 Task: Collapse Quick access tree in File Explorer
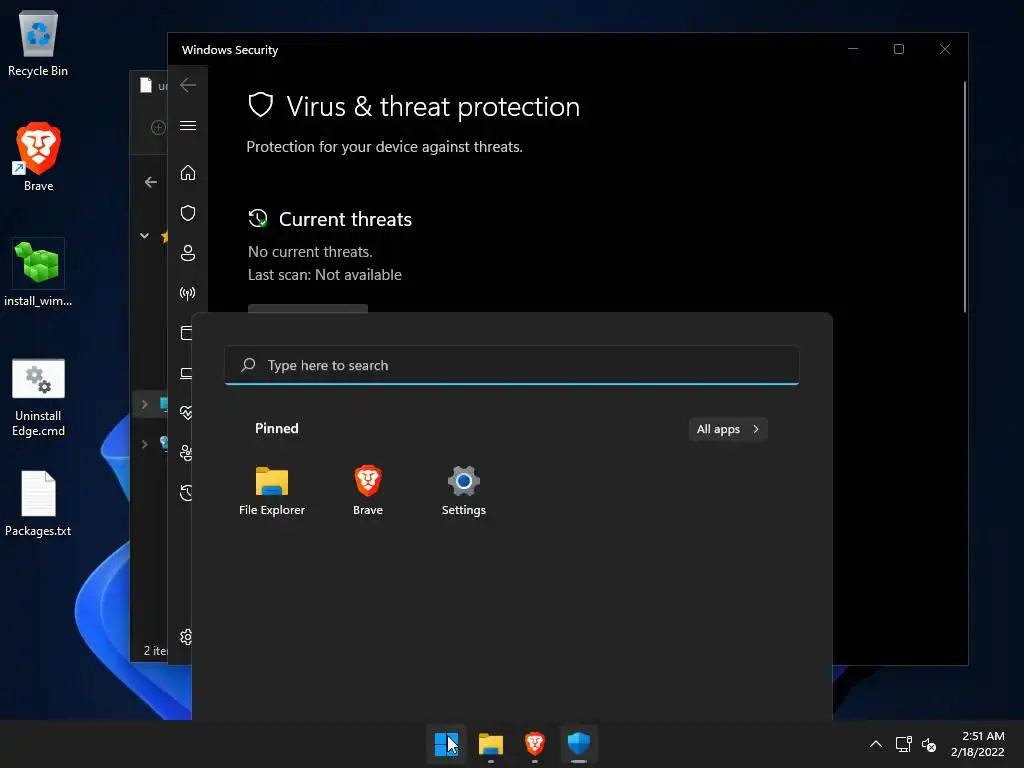point(144,236)
